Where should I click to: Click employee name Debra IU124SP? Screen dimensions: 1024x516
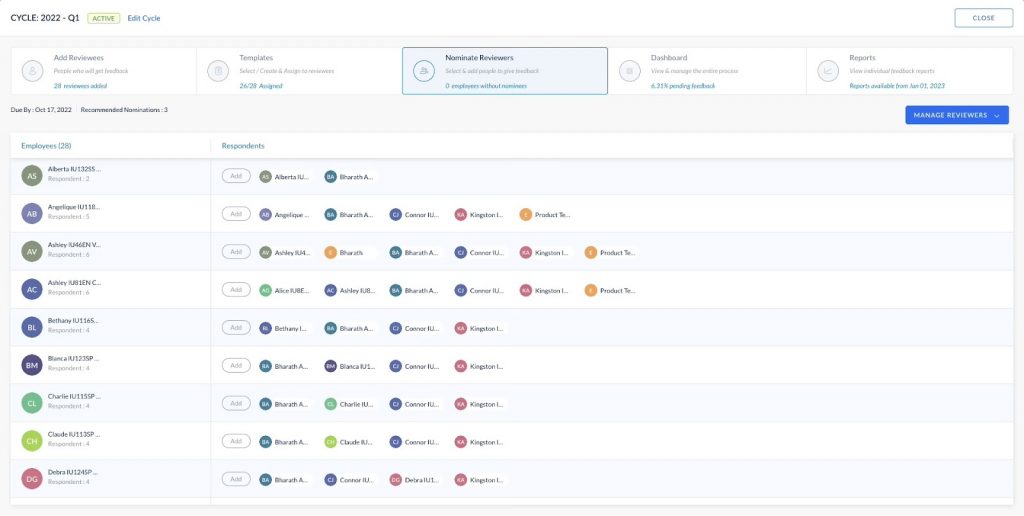point(74,472)
